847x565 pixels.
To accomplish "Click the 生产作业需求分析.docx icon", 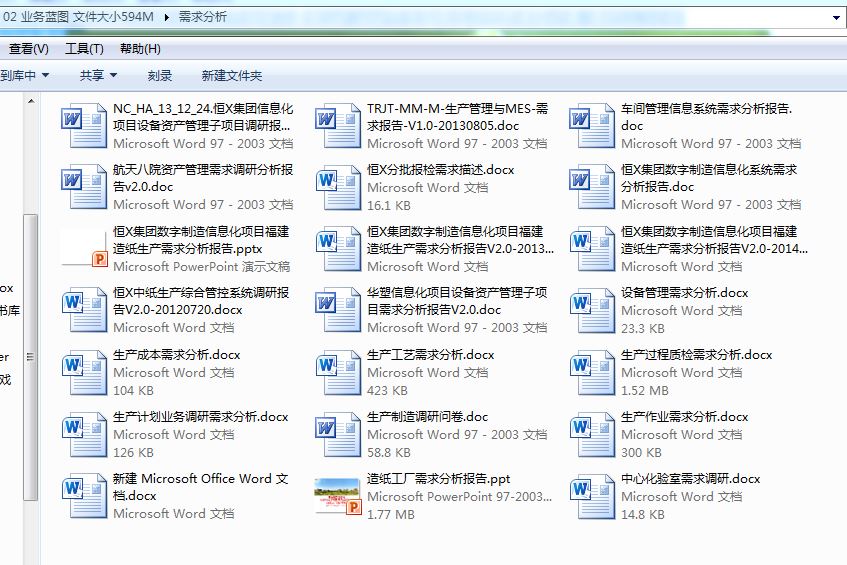I will (591, 434).
